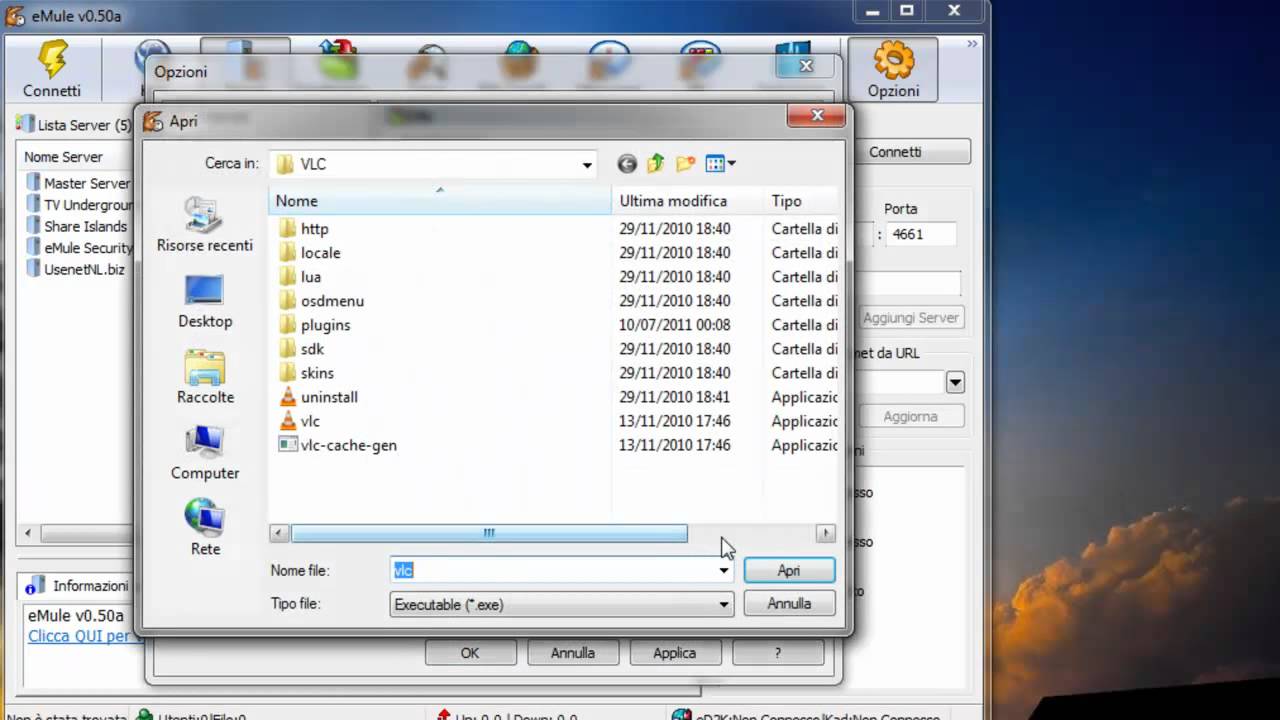The height and width of the screenshot is (720, 1280).
Task: Open Rete in the places bar
Action: (x=205, y=528)
